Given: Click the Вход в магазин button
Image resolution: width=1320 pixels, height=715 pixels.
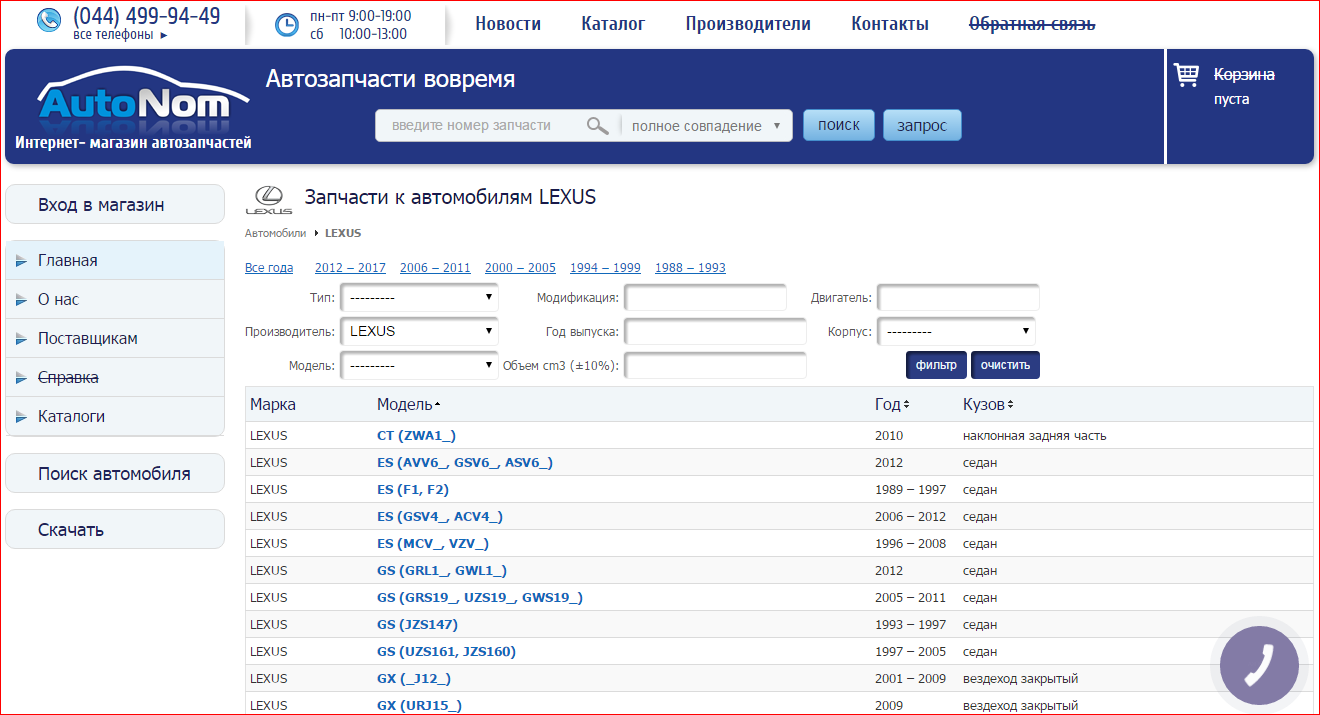Looking at the screenshot, I should click(115, 204).
